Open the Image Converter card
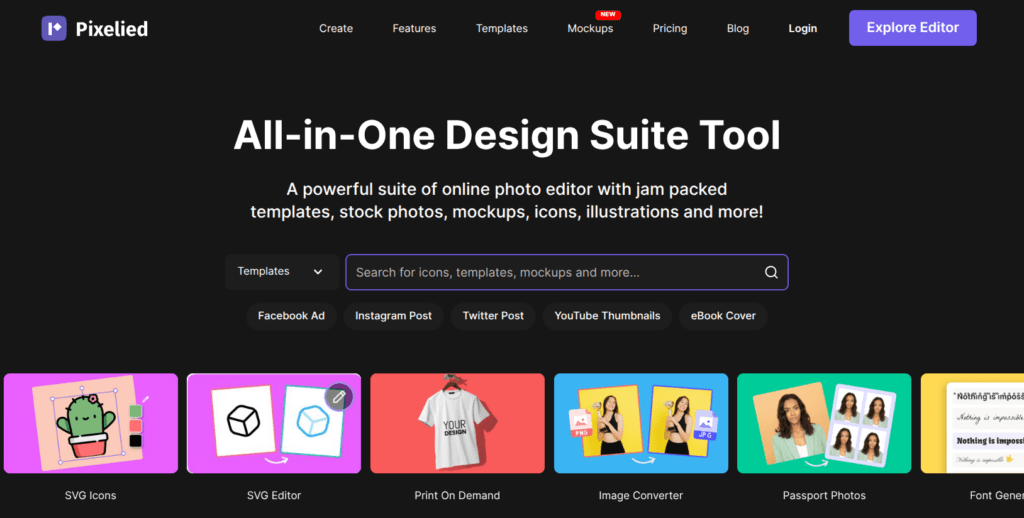This screenshot has width=1024, height=518. 640,423
